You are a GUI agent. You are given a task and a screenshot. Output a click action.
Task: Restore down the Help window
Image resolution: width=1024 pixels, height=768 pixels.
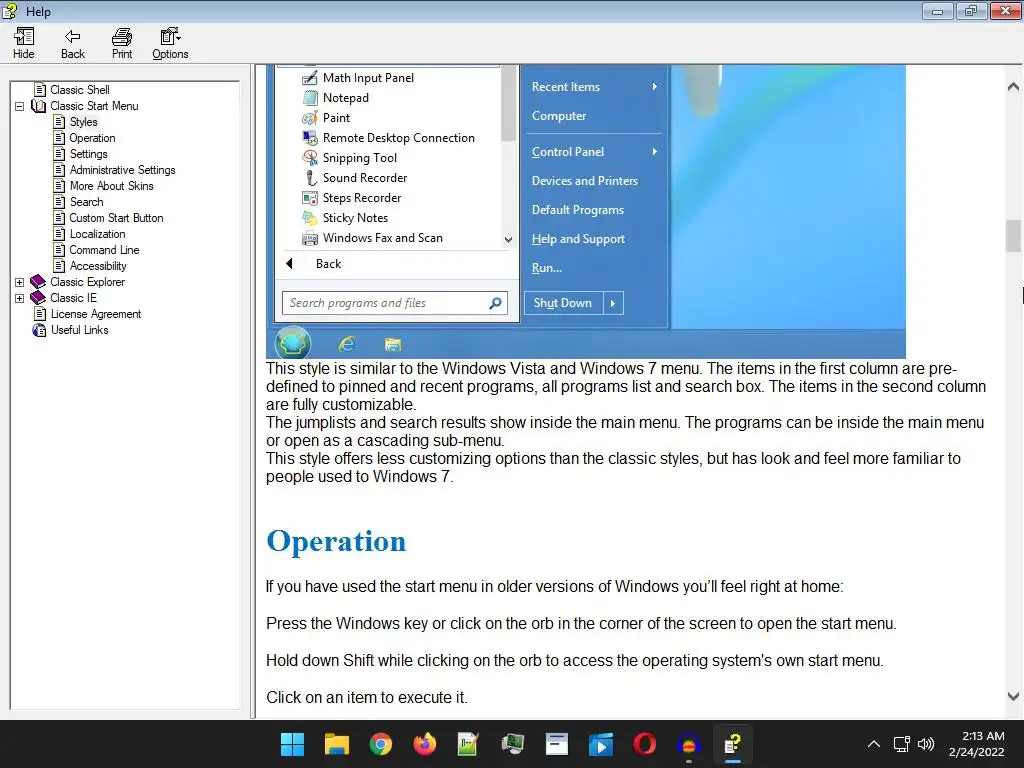[x=971, y=10]
